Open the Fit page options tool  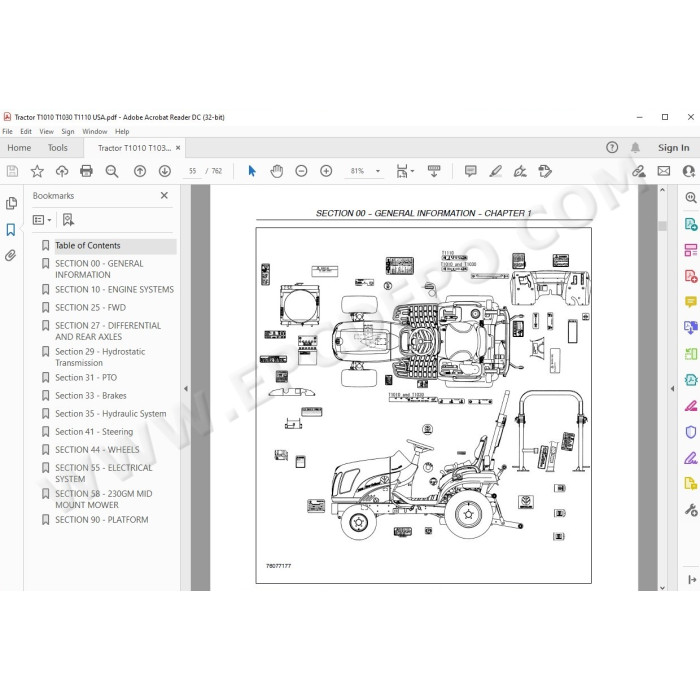tap(404, 171)
